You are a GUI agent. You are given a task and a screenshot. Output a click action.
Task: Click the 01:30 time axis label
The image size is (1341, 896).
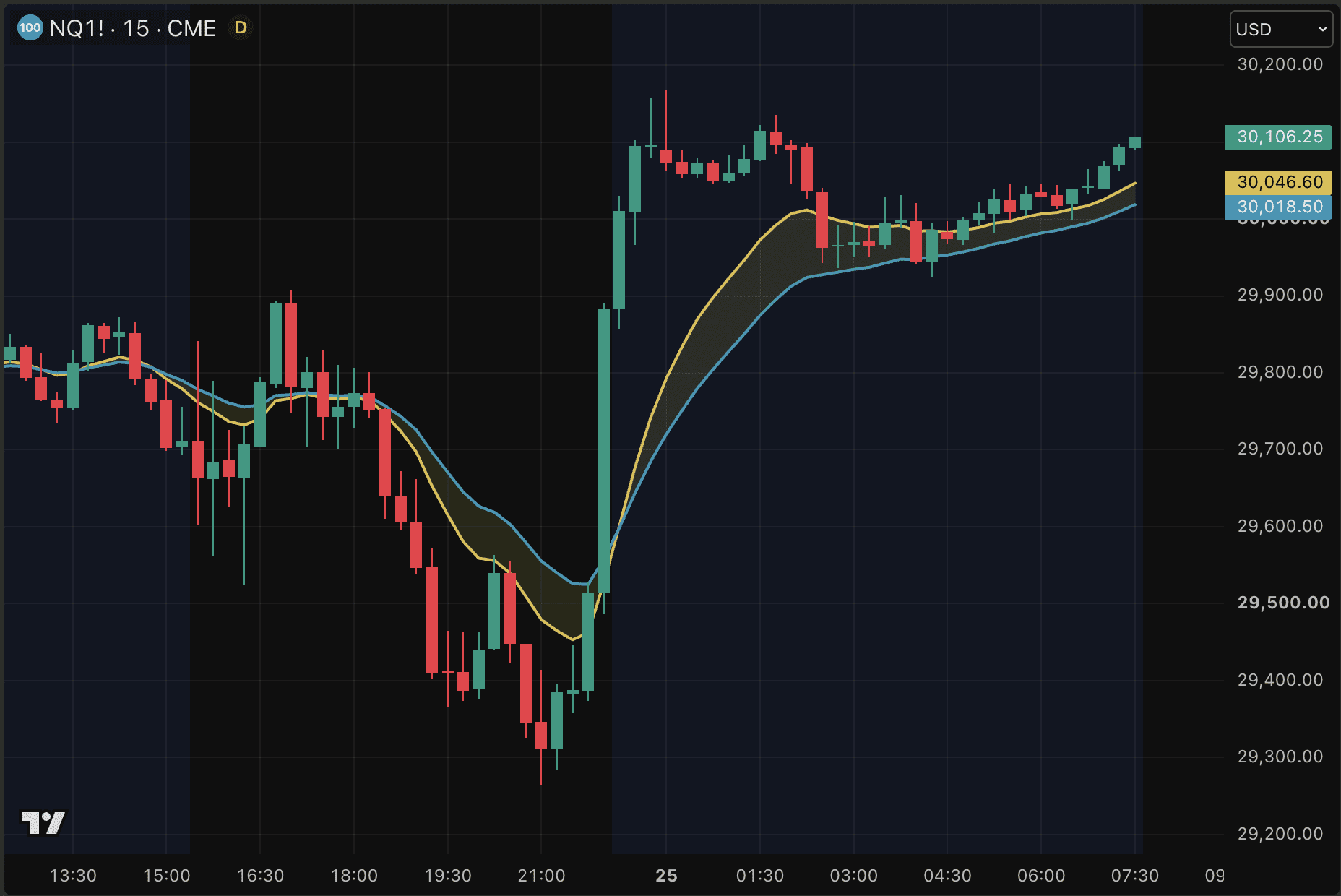(760, 876)
